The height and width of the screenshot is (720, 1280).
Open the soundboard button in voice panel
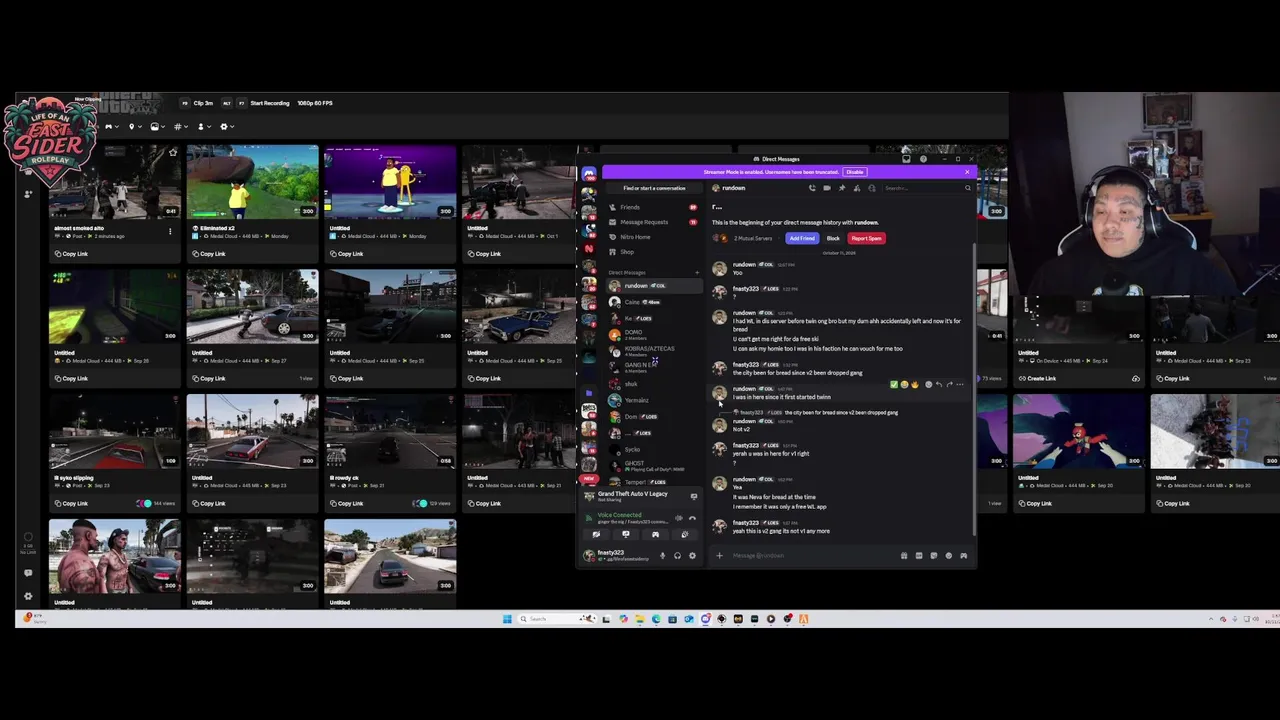tap(684, 534)
